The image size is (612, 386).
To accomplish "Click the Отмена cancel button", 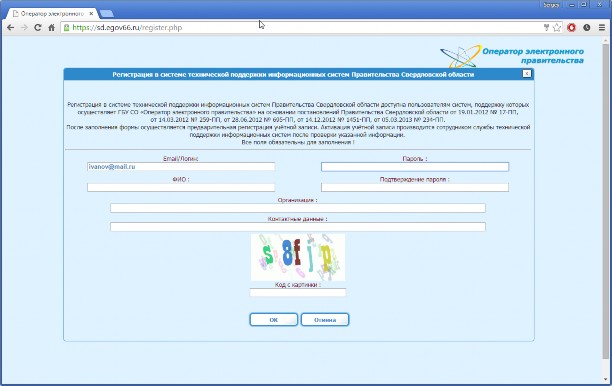I will point(325,320).
